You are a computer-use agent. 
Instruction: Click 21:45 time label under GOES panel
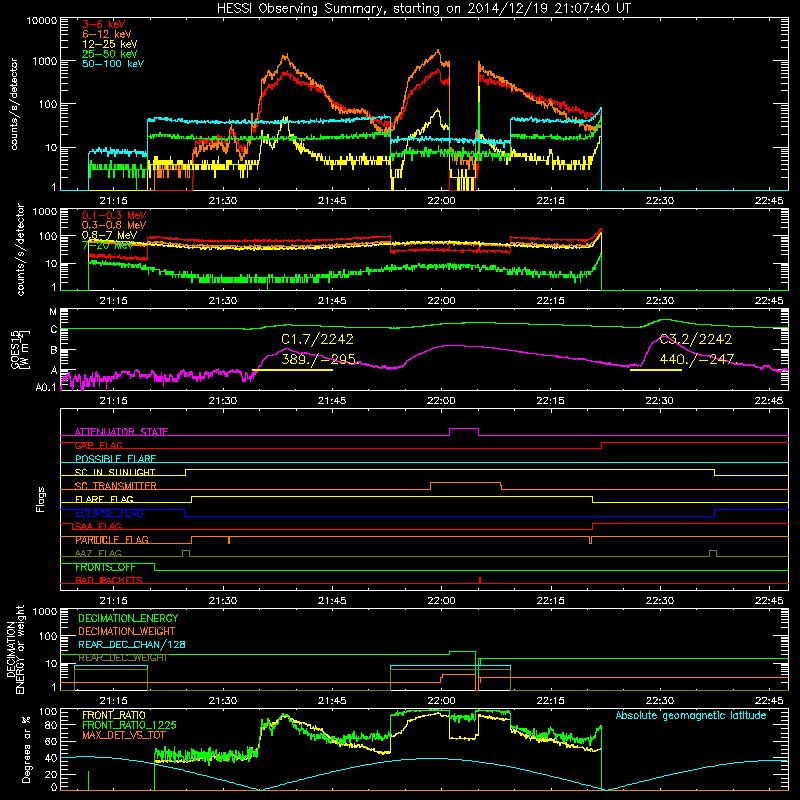[332, 401]
